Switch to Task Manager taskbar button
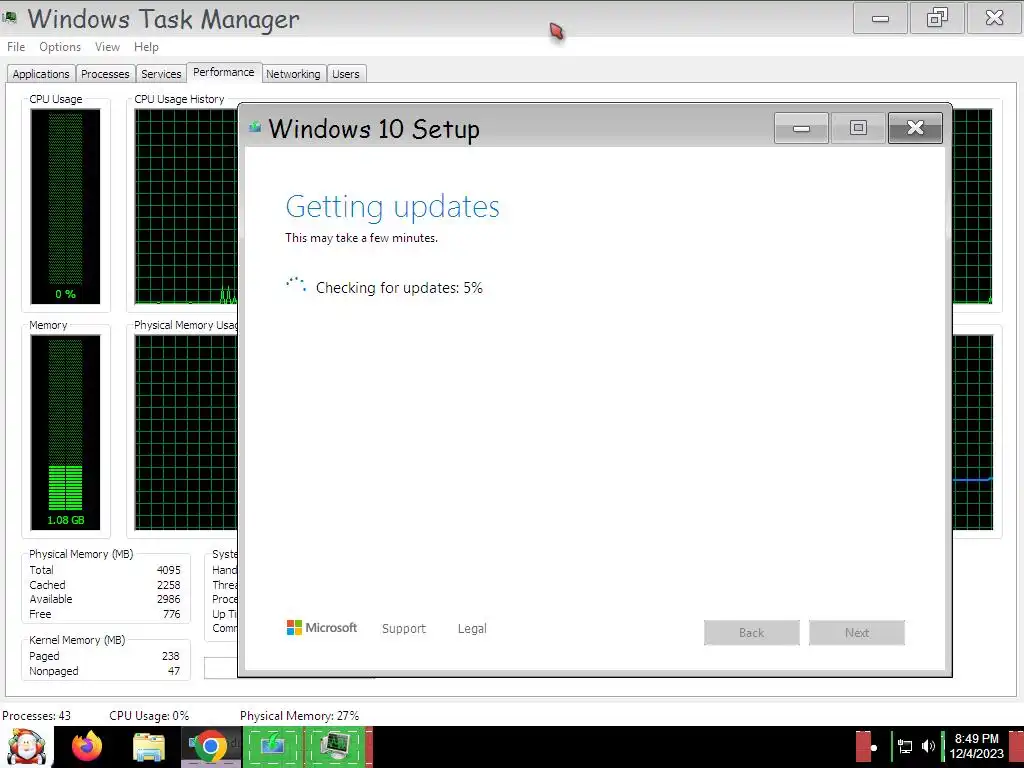Image resolution: width=1024 pixels, height=768 pixels. [x=336, y=747]
